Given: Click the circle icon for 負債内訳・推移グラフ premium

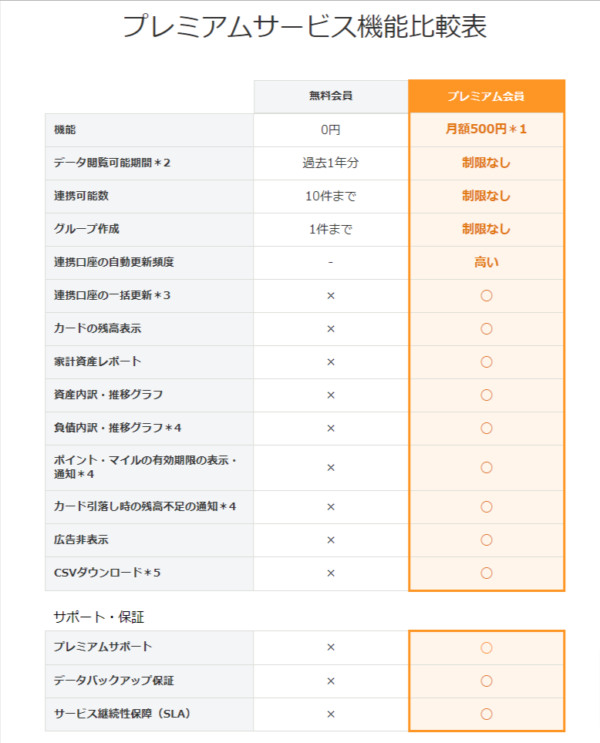Looking at the screenshot, I should pyautogui.click(x=486, y=428).
